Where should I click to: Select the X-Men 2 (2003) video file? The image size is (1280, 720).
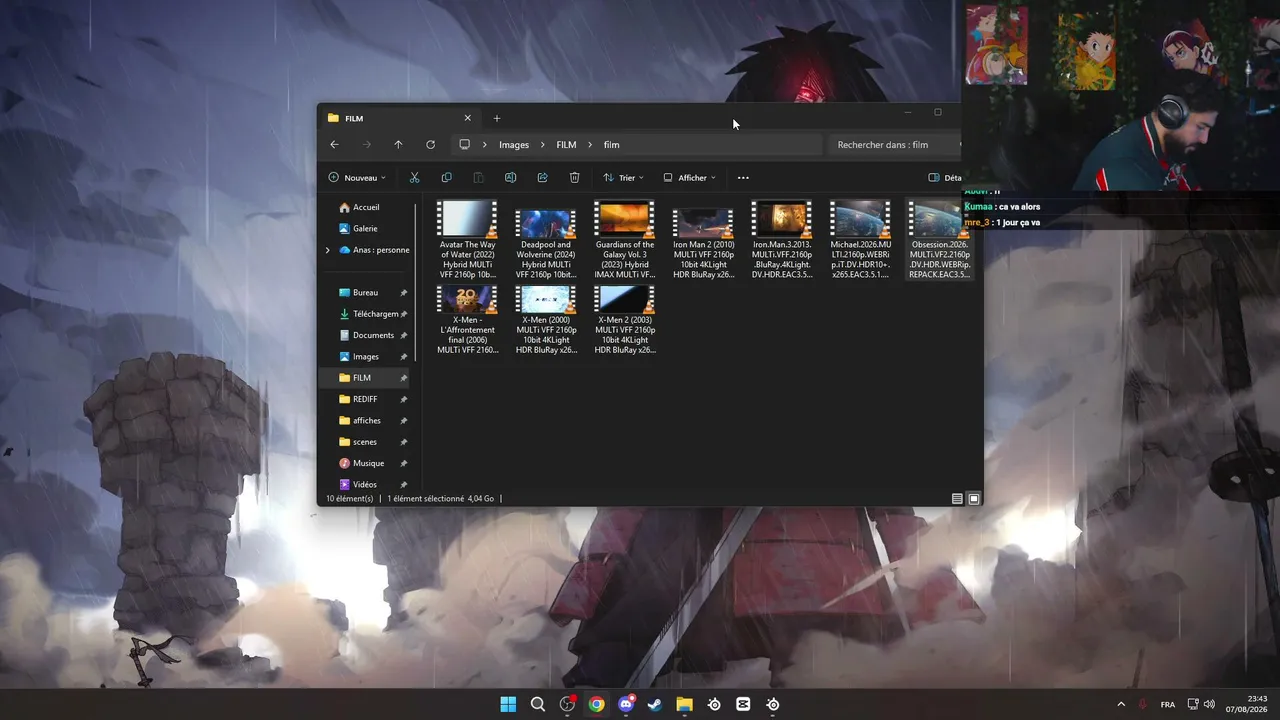[x=625, y=320]
